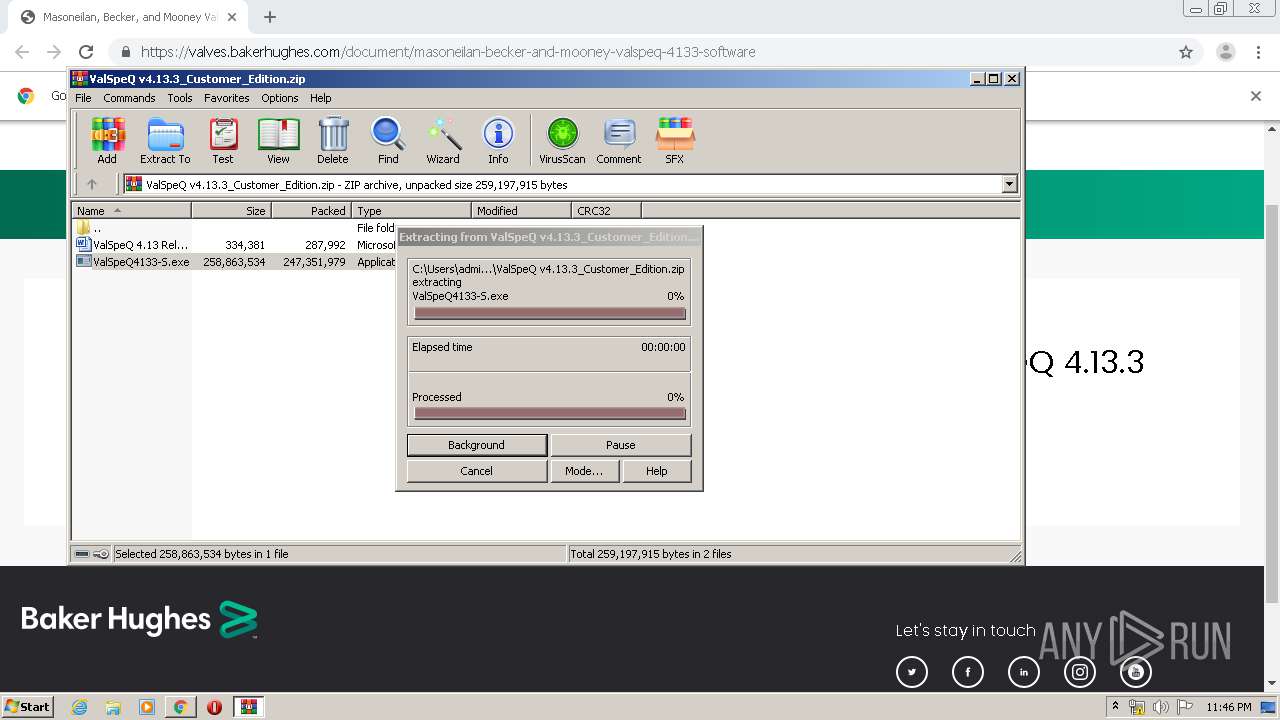Open the Commands menu

pyautogui.click(x=129, y=98)
